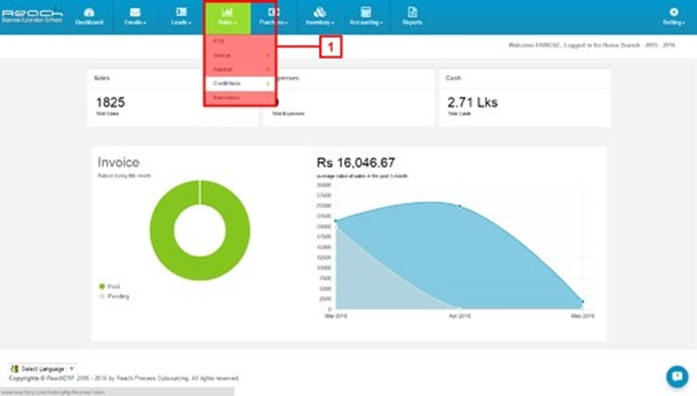Click the Apr 2016 chart data point
The width and height of the screenshot is (697, 396).
(x=460, y=206)
